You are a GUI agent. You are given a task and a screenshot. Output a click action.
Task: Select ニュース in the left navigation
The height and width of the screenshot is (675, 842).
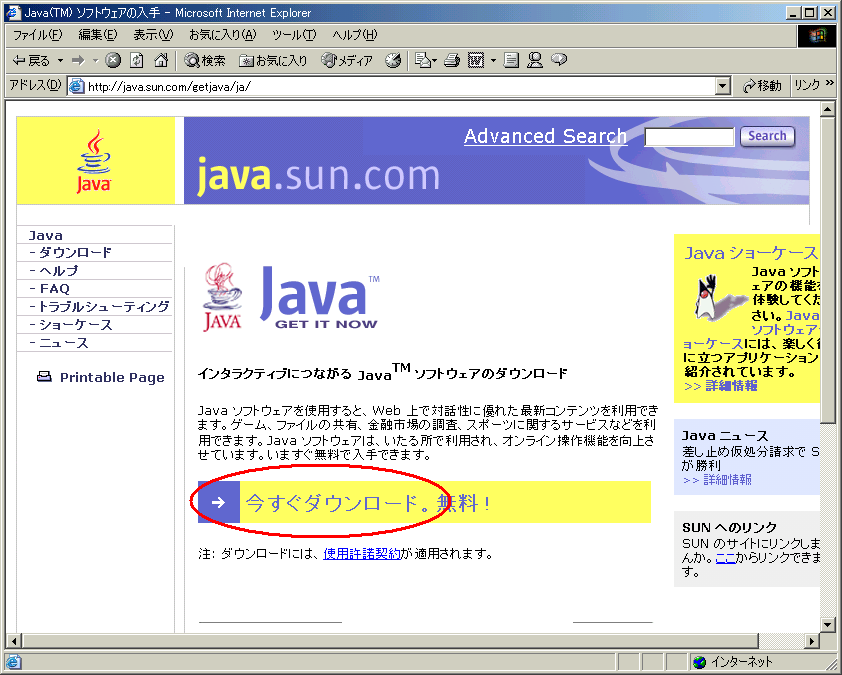pos(63,343)
